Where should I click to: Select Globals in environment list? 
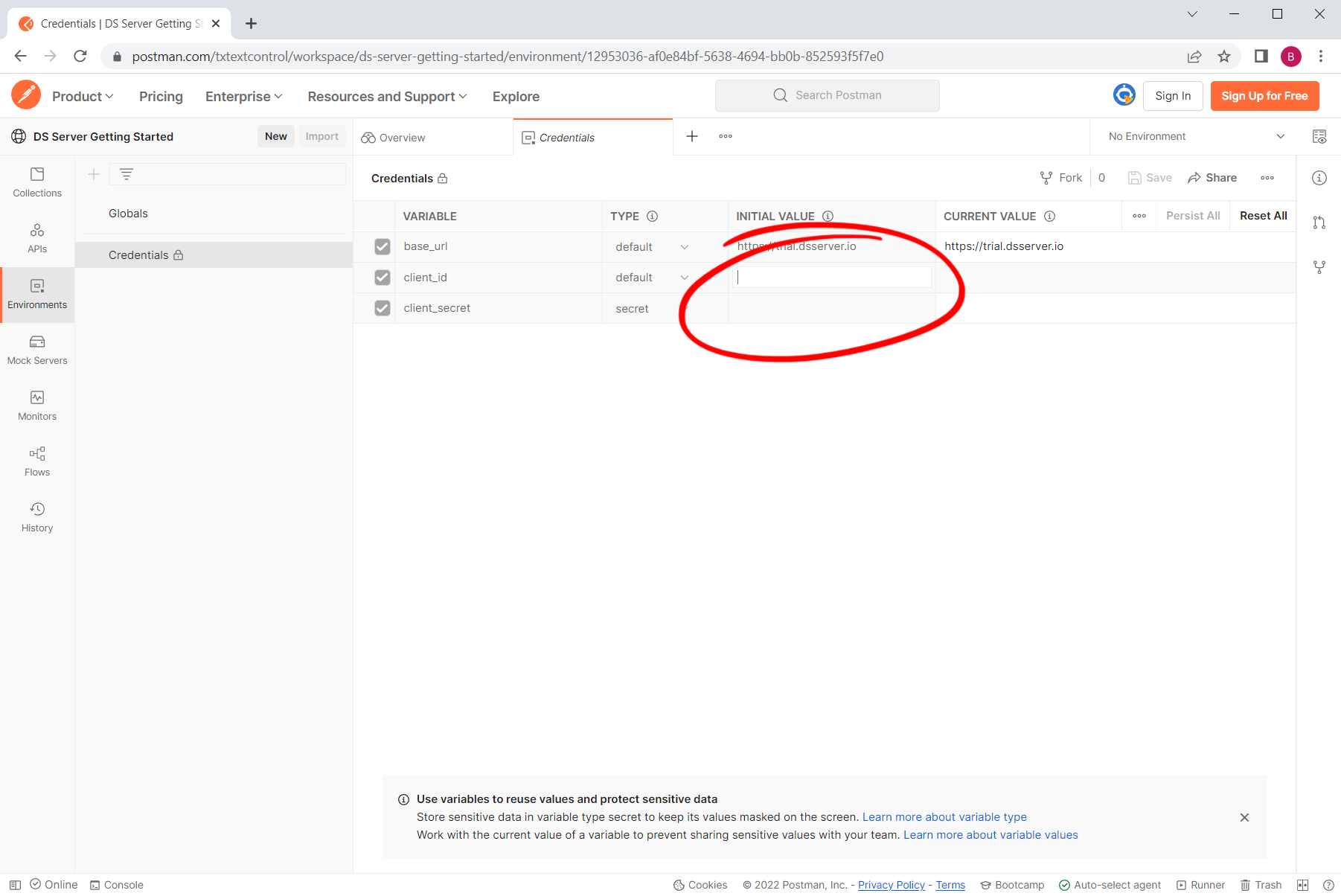point(128,214)
